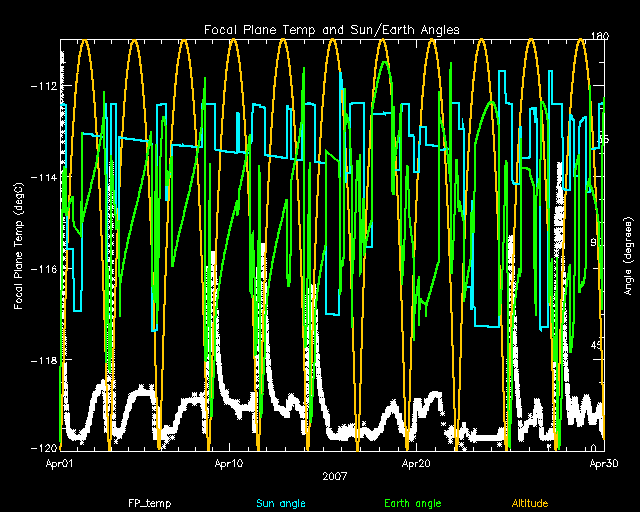This screenshot has height=512, width=640.
Task: Click the 'Focal Plane Temp (degC)' axis label
Action: pos(20,245)
